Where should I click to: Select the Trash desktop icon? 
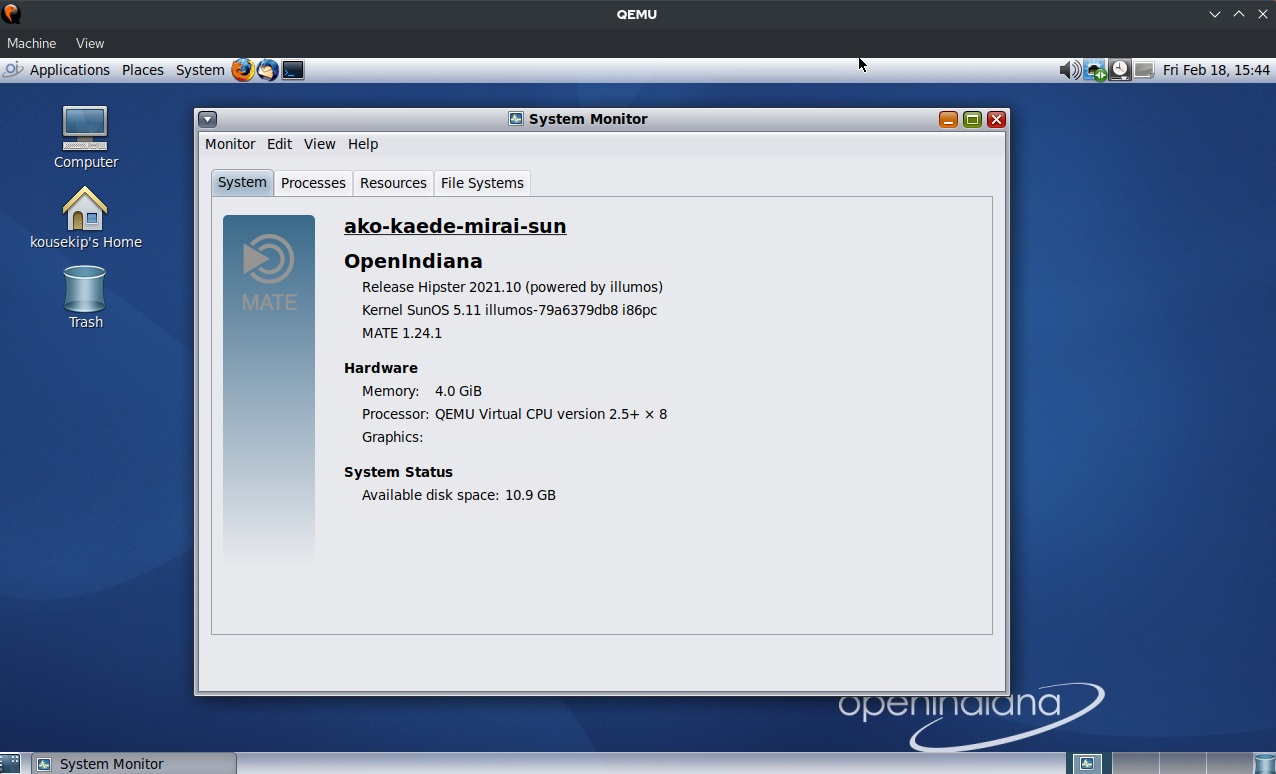(85, 297)
